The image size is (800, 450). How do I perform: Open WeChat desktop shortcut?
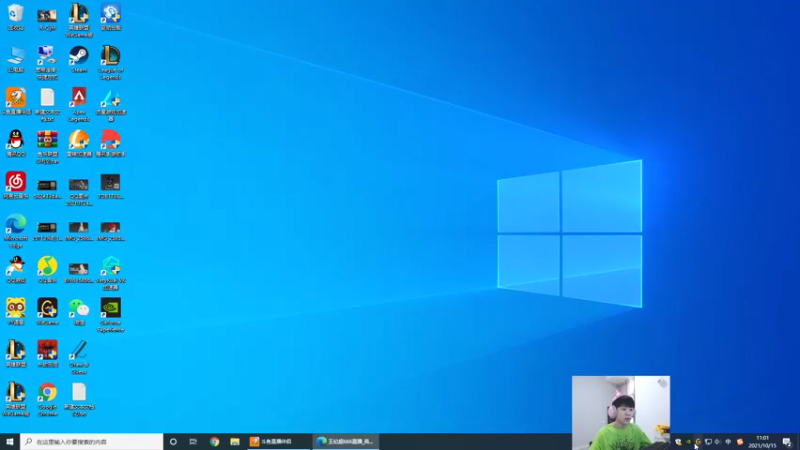tap(79, 312)
